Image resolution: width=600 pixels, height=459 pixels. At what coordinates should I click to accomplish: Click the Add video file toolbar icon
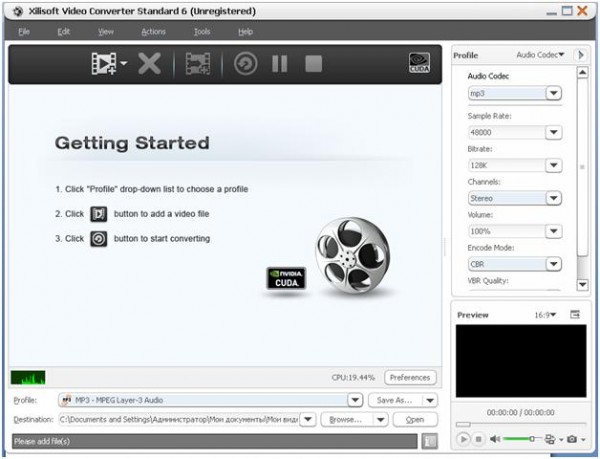tap(103, 63)
